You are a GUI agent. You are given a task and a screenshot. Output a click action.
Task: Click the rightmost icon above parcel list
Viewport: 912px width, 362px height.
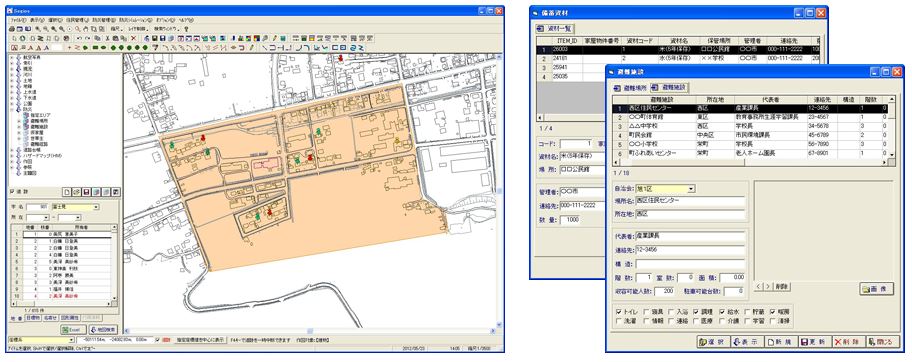pos(116,192)
